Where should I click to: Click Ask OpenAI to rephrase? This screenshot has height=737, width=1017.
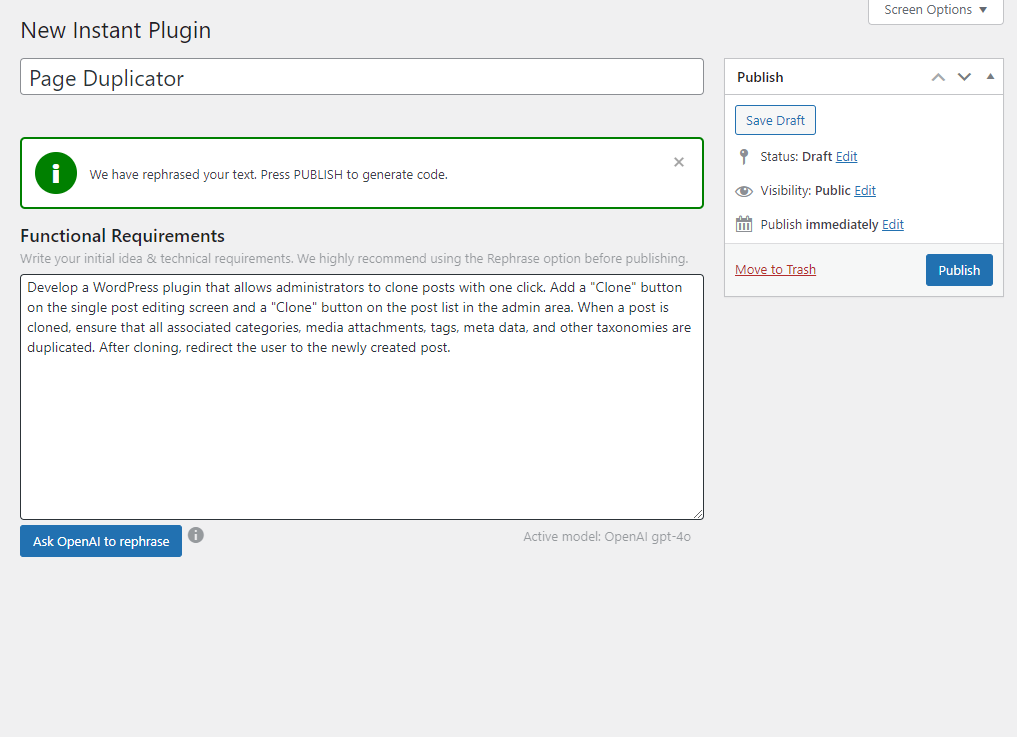pos(100,541)
